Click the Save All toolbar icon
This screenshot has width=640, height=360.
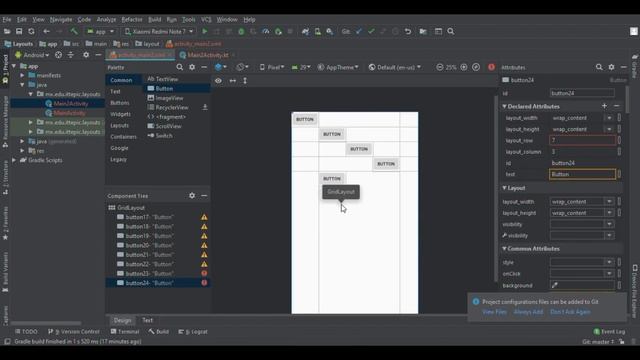[19, 31]
